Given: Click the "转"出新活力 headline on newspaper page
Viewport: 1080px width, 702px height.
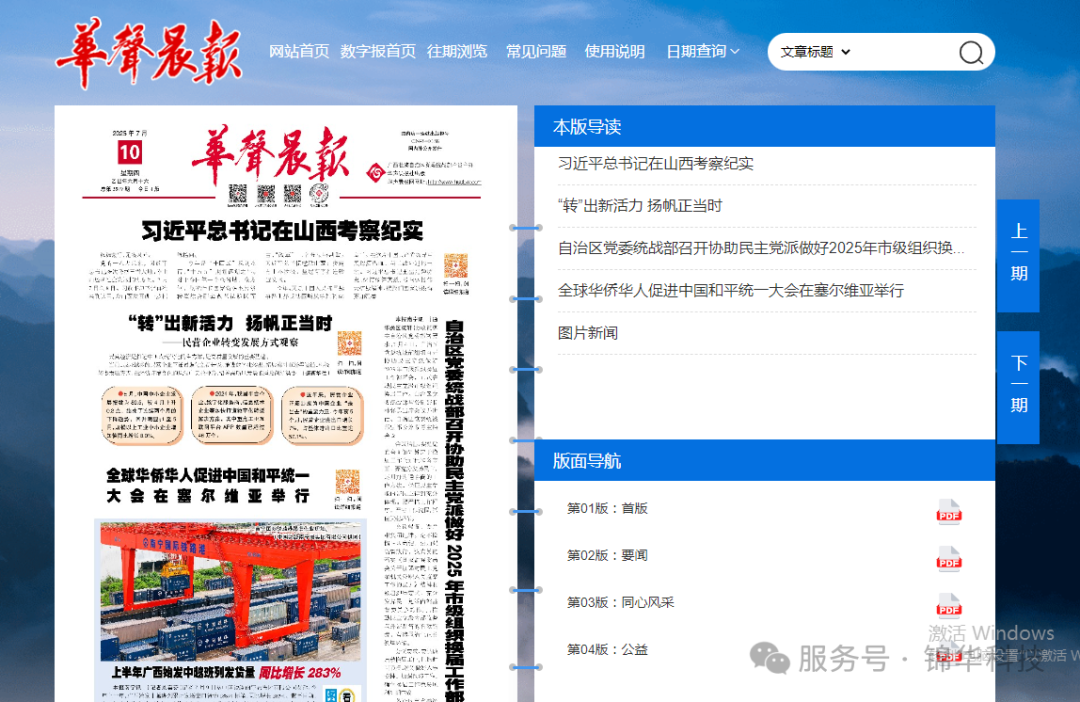Looking at the screenshot, I should (230, 323).
